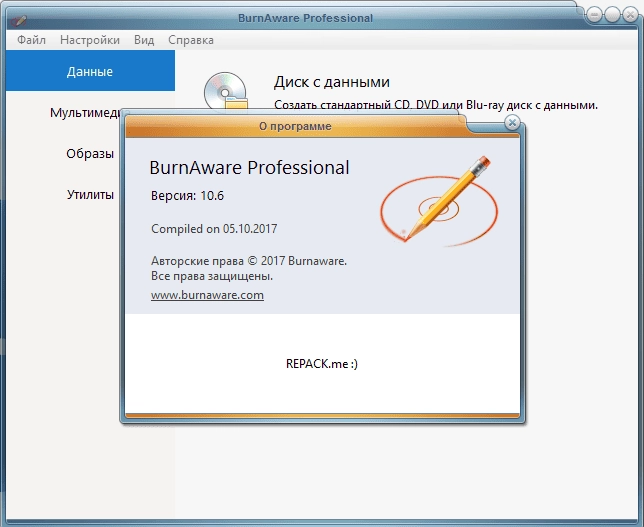Click the disc description text about Blu-ray

tap(436, 105)
